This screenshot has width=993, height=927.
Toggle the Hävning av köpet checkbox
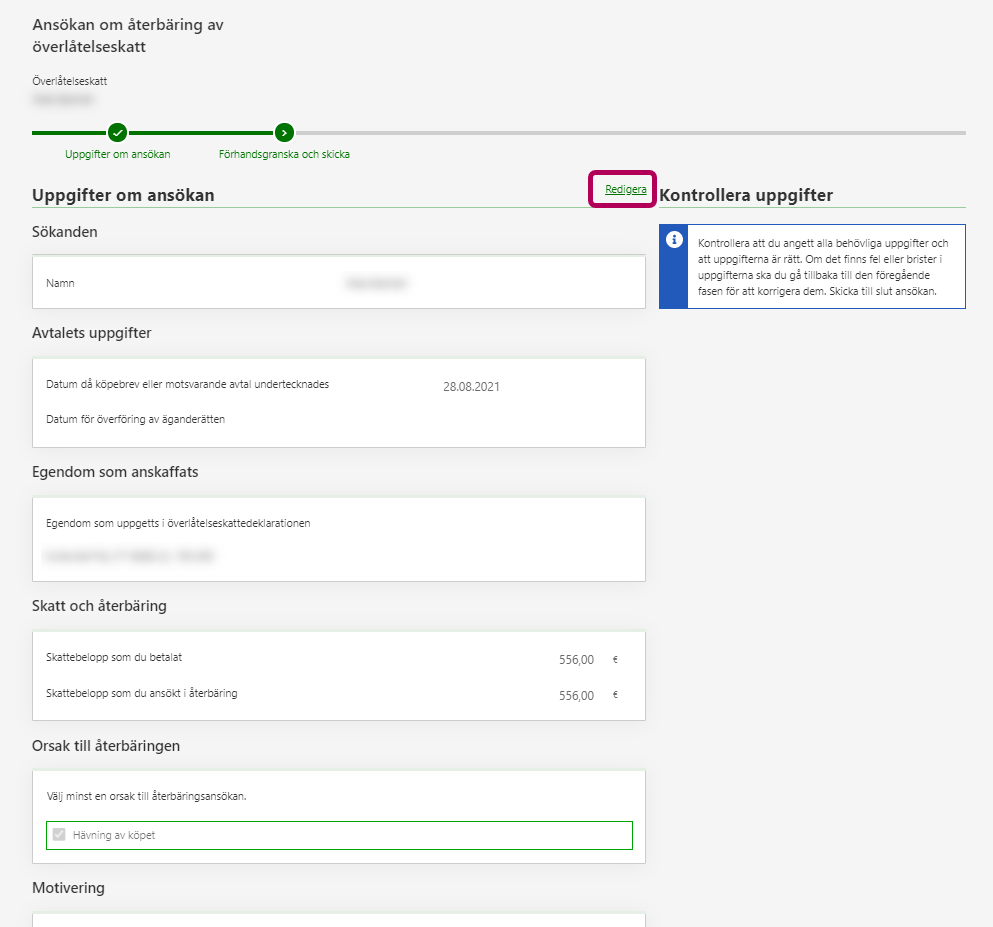pyautogui.click(x=59, y=834)
